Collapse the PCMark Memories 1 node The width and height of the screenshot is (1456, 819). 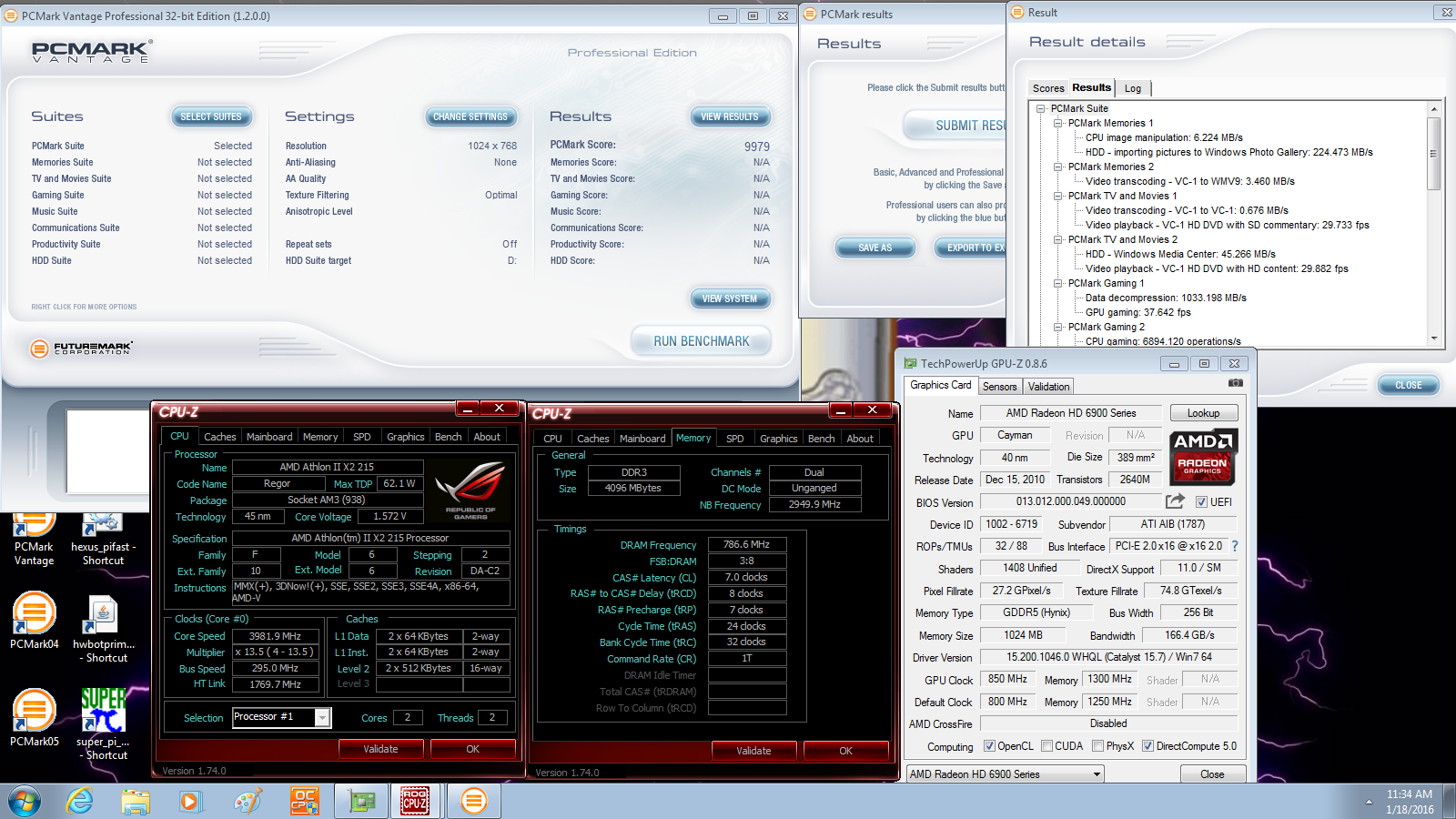[1058, 123]
